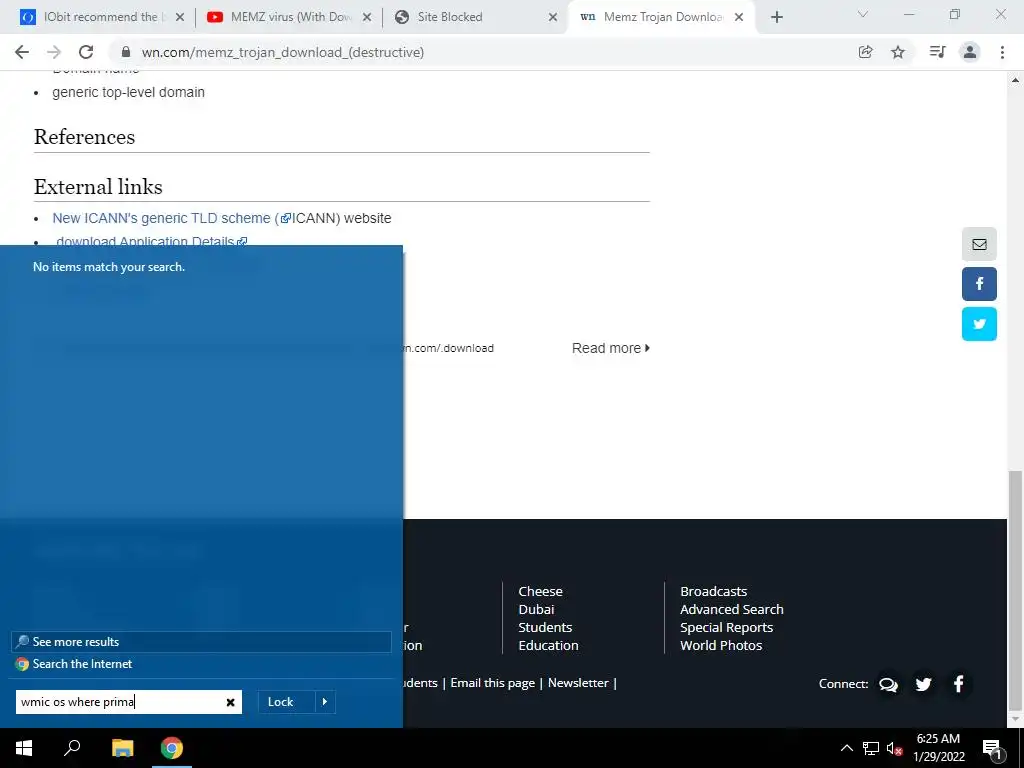Open Advanced Search footer link

pyautogui.click(x=731, y=609)
